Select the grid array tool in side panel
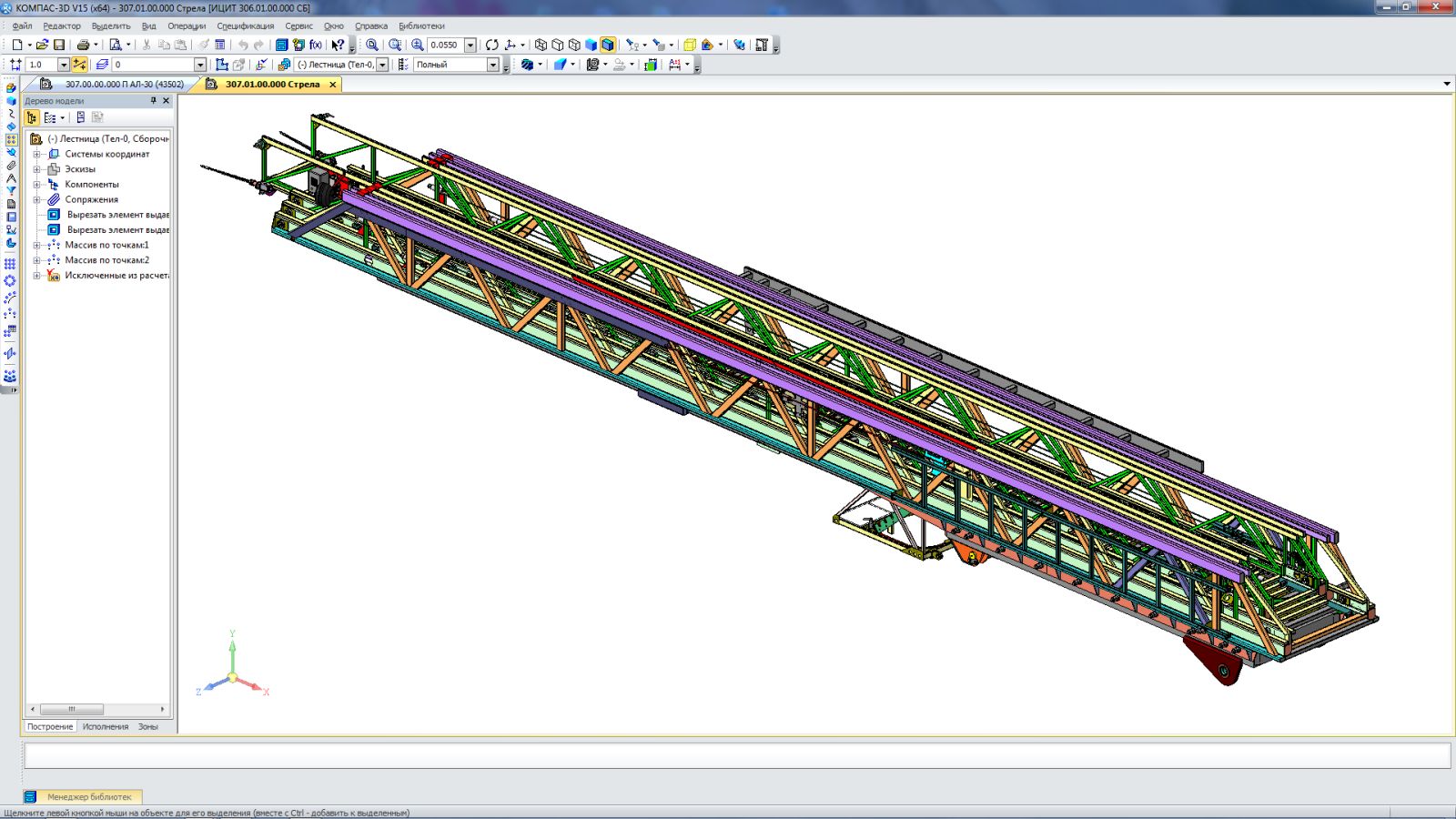This screenshot has height=819, width=1456. coord(11,264)
